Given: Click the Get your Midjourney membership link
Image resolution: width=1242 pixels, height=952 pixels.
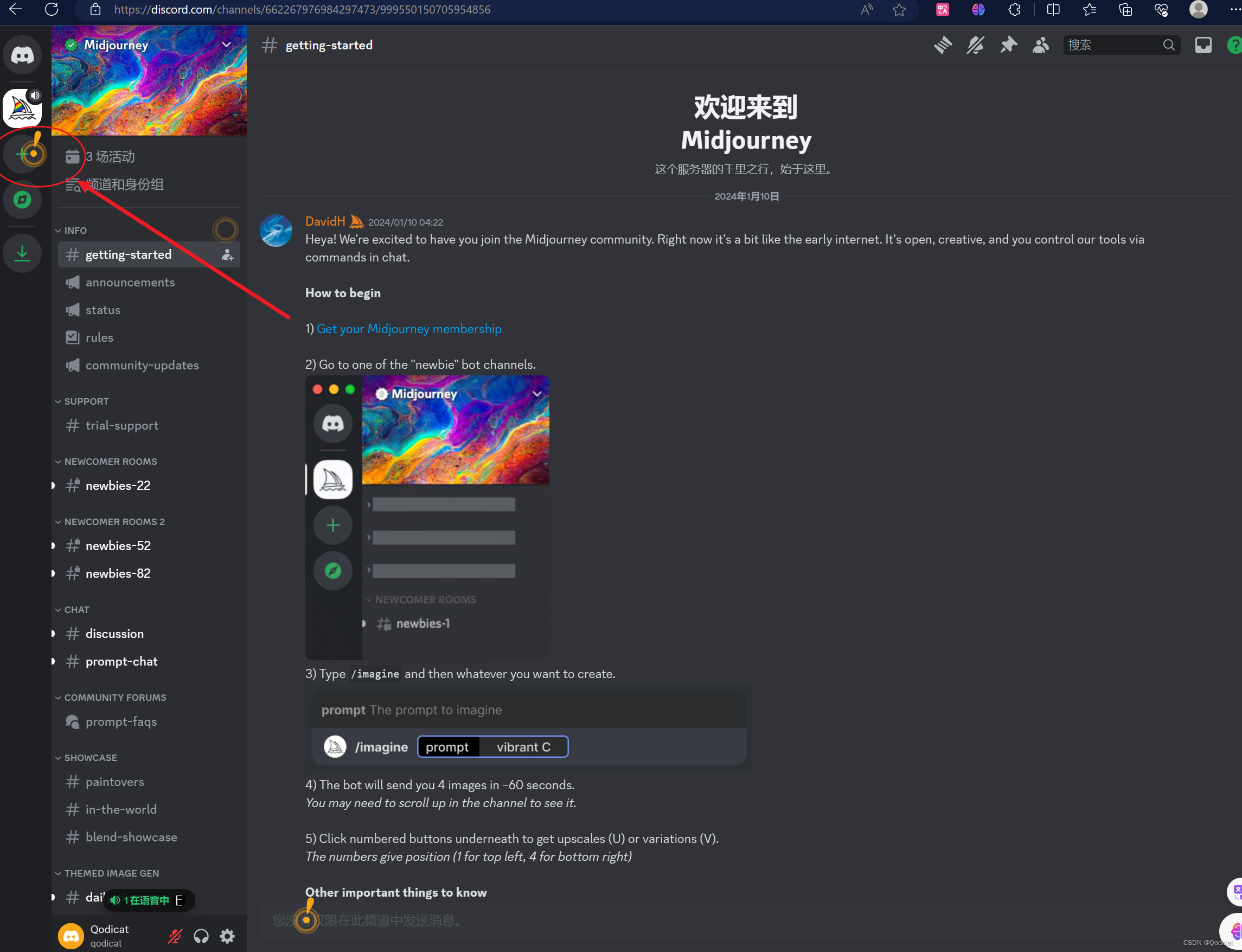Looking at the screenshot, I should 409,328.
